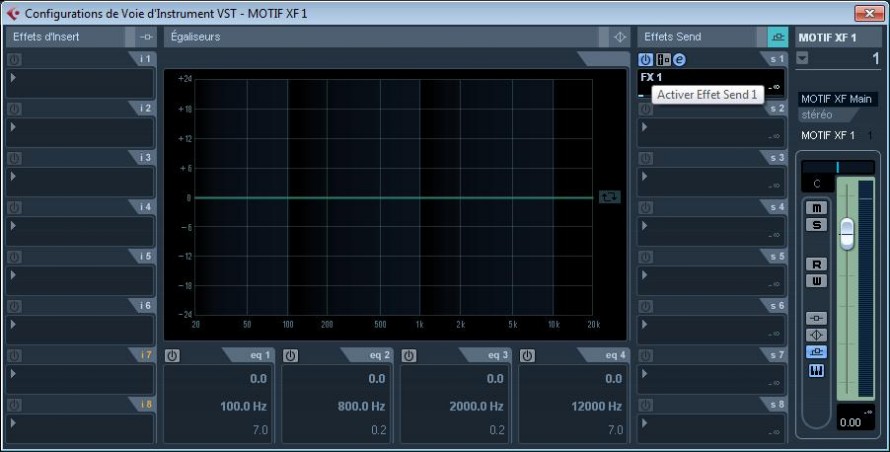Enable the eq 1 band power button

(x=172, y=355)
